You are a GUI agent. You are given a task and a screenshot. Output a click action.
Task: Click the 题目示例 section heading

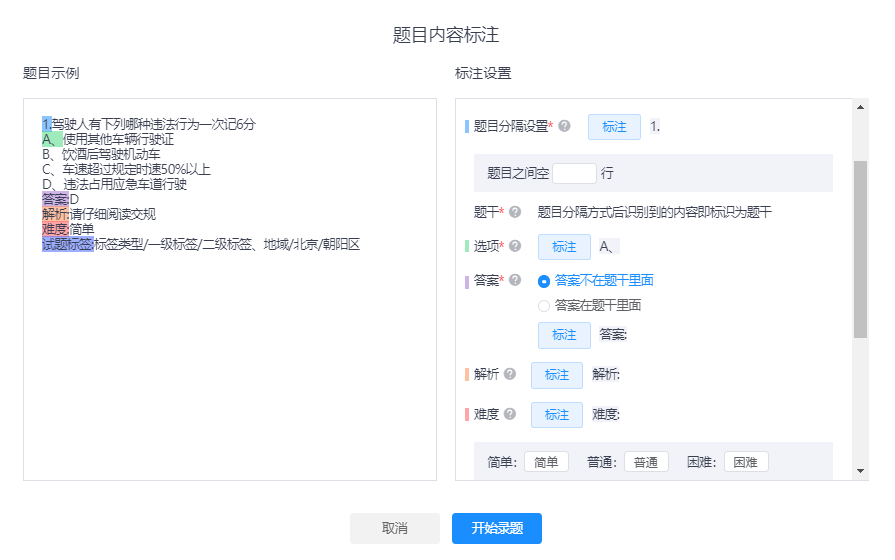pyautogui.click(x=51, y=73)
